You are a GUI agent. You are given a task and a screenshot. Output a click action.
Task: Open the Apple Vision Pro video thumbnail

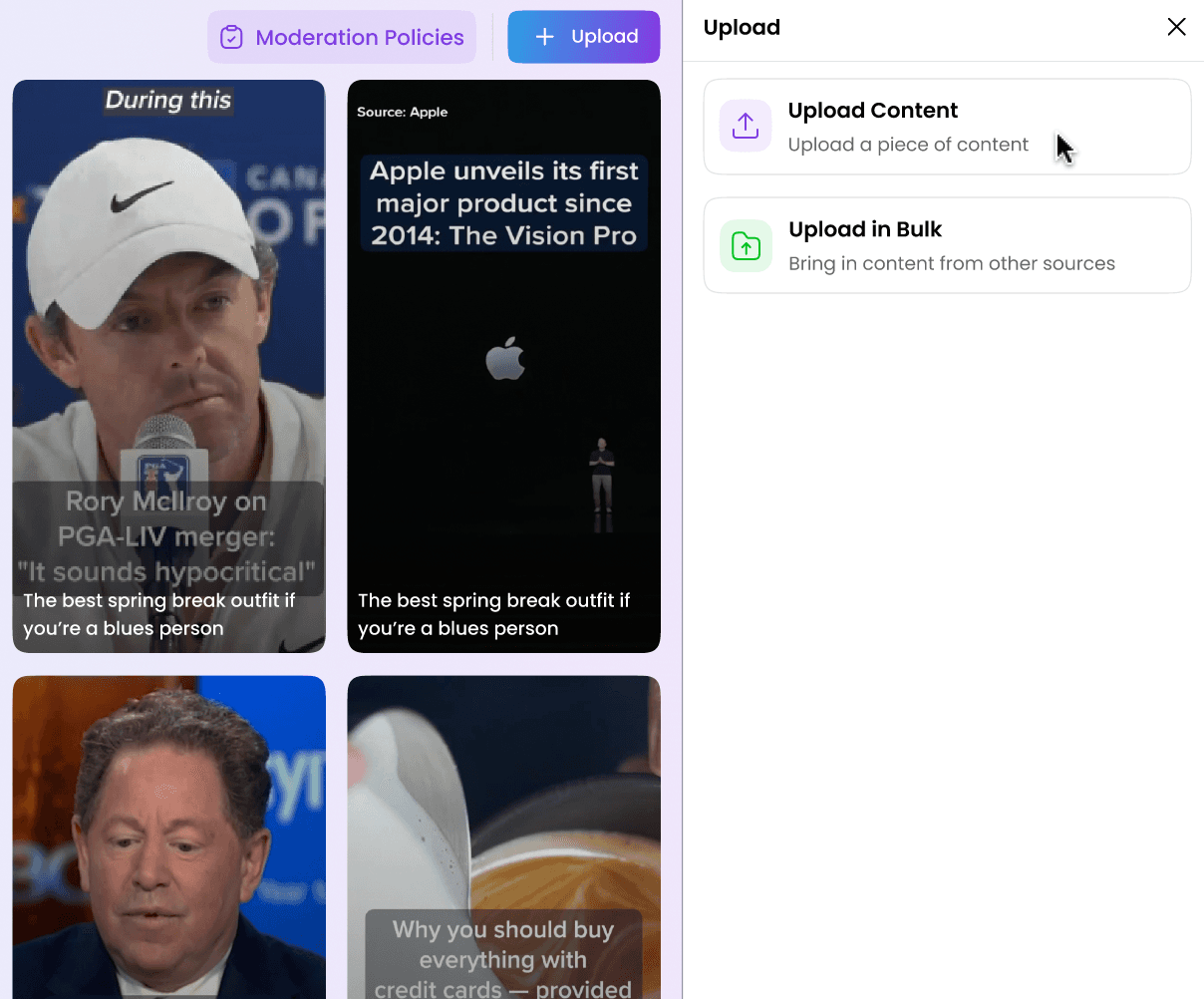[504, 366]
